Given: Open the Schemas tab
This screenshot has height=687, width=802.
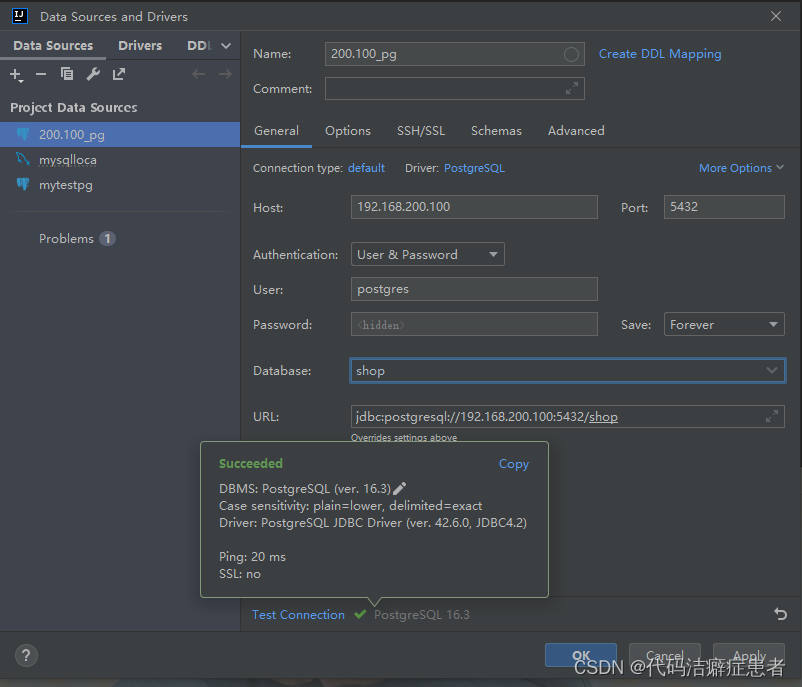Looking at the screenshot, I should point(496,131).
